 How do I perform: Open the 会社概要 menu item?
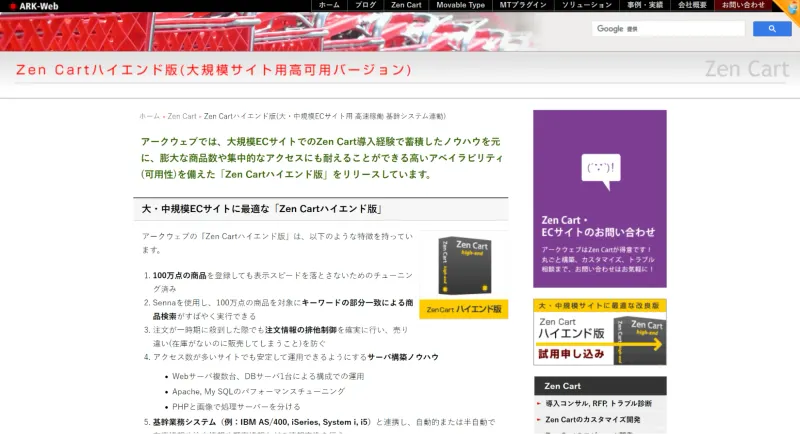[692, 5]
